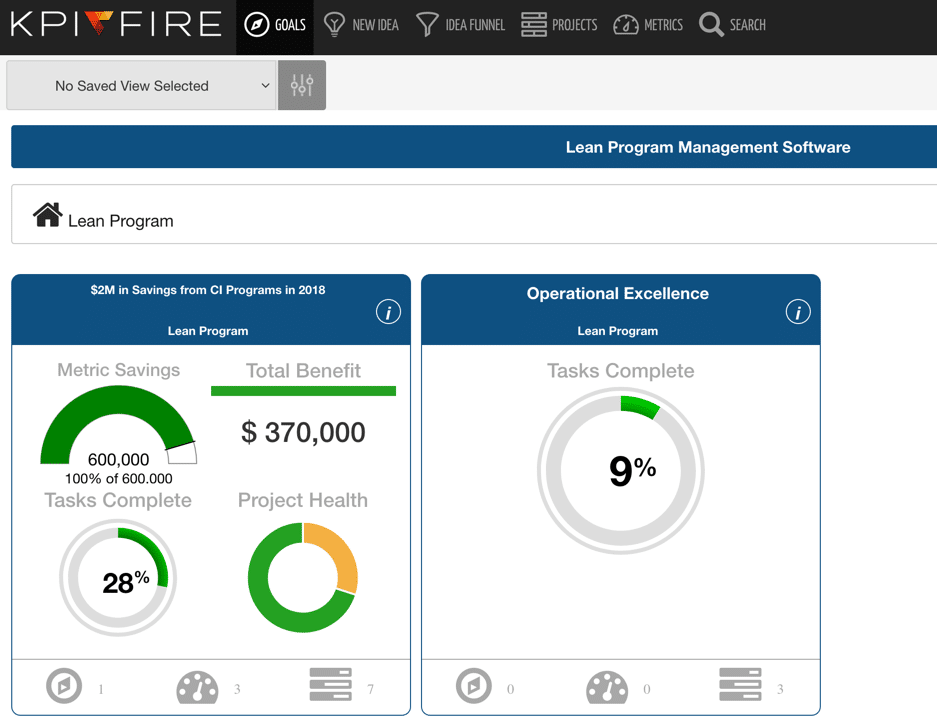Click metrics gauge icon on $2M Savings card
Image resolution: width=937 pixels, height=721 pixels.
pyautogui.click(x=197, y=688)
